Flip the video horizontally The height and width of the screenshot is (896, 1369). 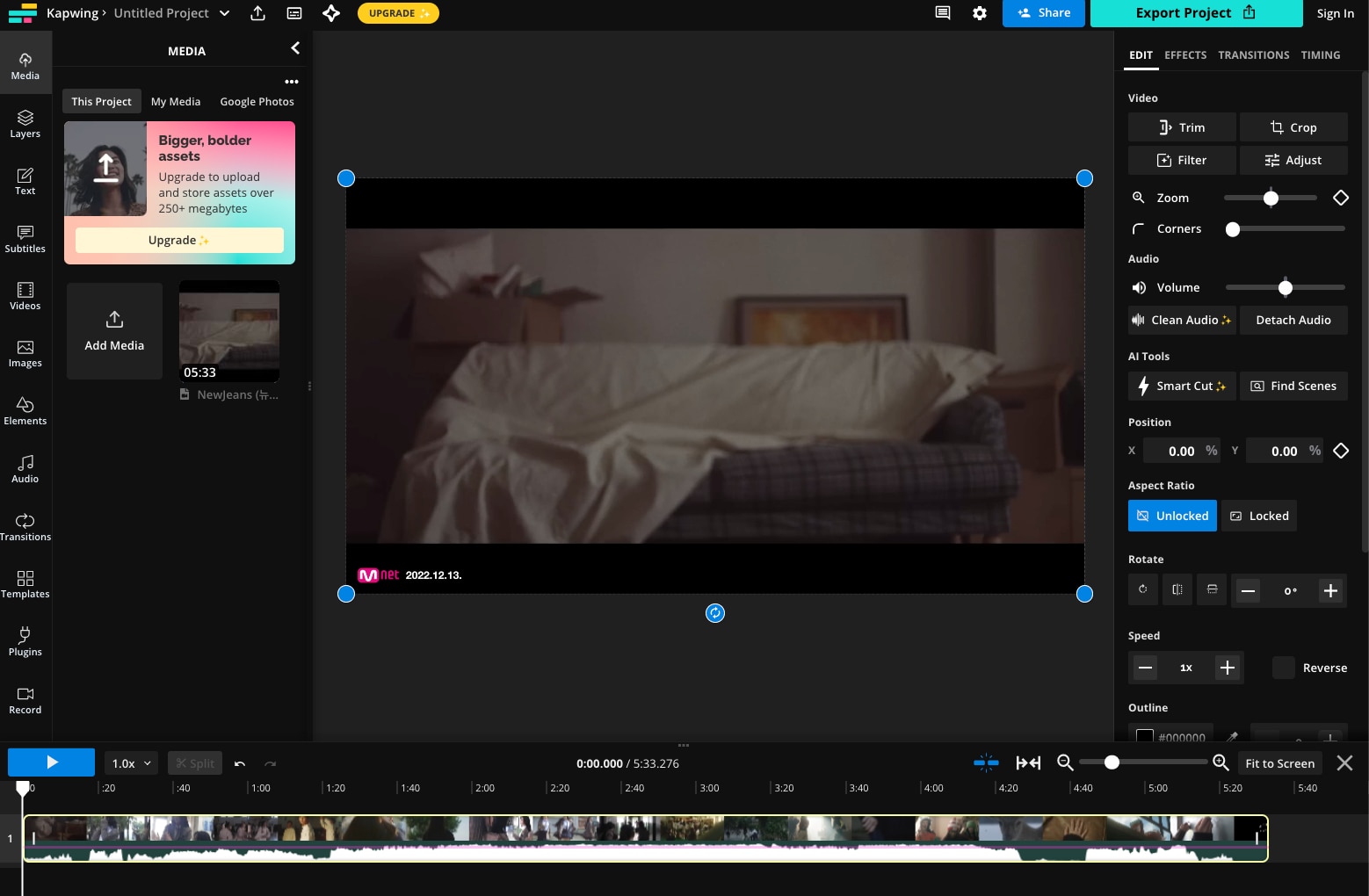click(x=1177, y=589)
